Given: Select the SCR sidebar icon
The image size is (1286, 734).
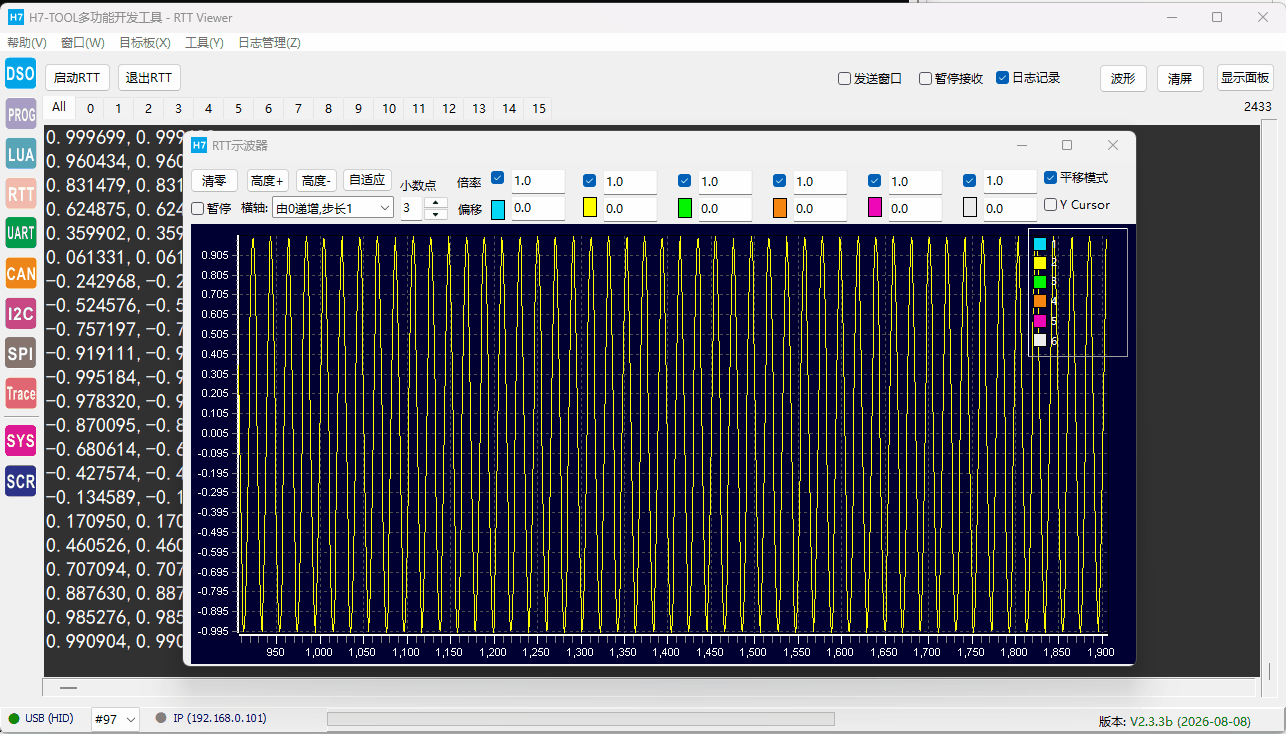Looking at the screenshot, I should [20, 480].
